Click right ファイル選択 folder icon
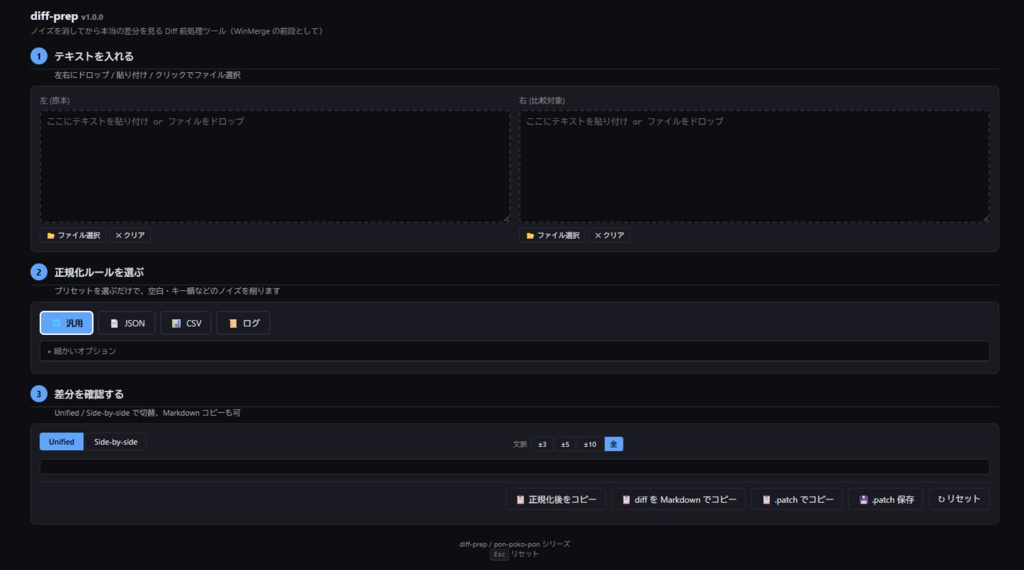Screen dimensions: 1024x570 coord(530,236)
